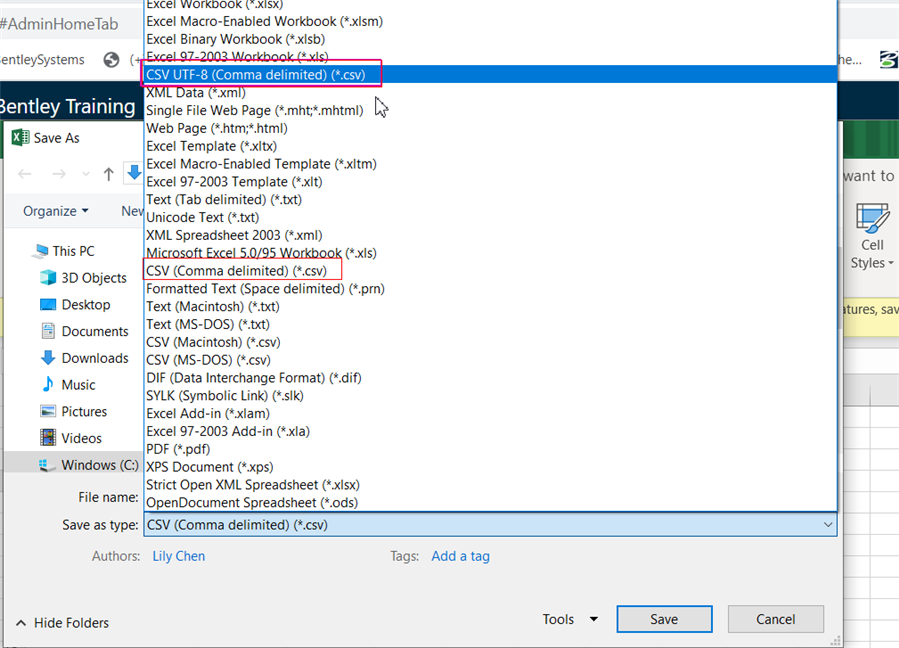The image size is (899, 648).
Task: Pick Excel Binary Workbook (*.xlsb) format
Action: click(x=490, y=39)
